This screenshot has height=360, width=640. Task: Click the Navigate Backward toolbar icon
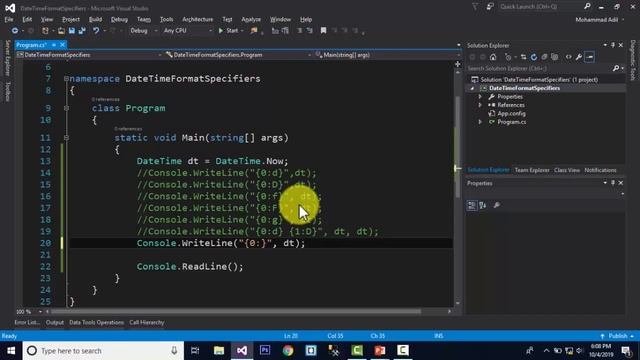[x=15, y=31]
